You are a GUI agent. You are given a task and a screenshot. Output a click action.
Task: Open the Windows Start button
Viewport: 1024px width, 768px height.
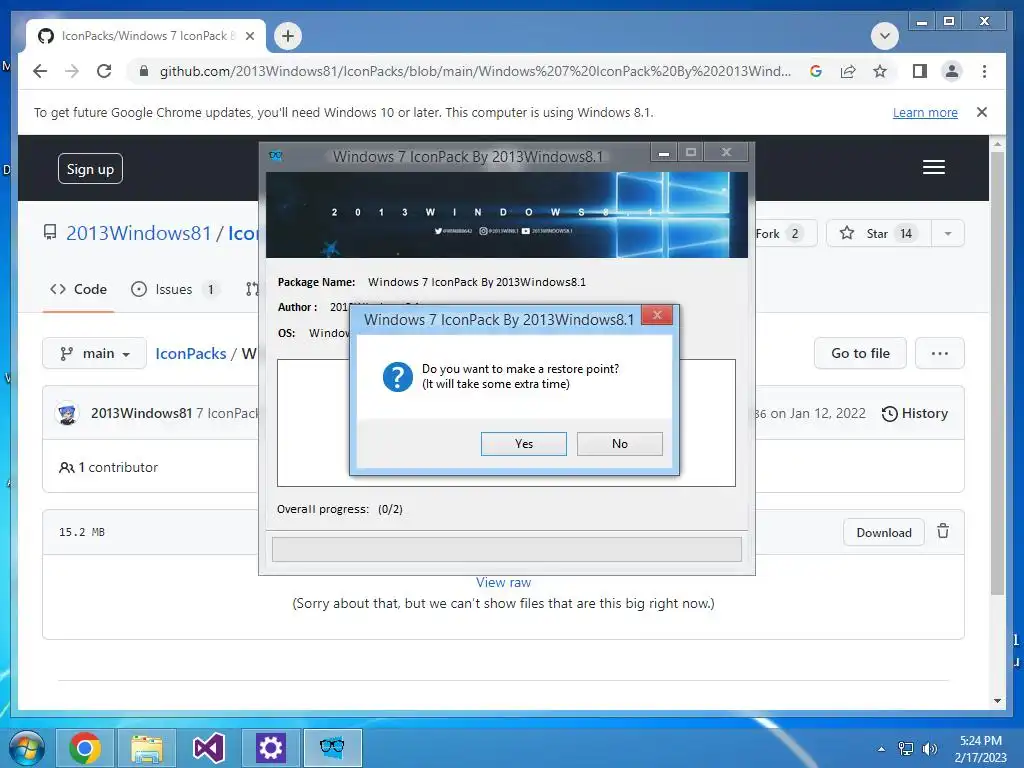click(26, 748)
